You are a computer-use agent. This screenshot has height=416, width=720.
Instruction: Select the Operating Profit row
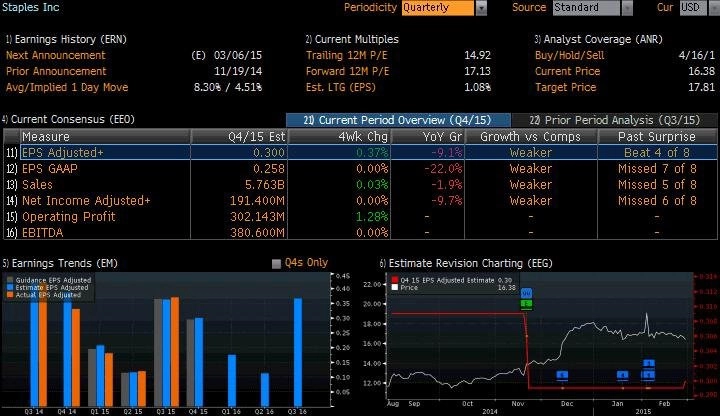click(360, 217)
